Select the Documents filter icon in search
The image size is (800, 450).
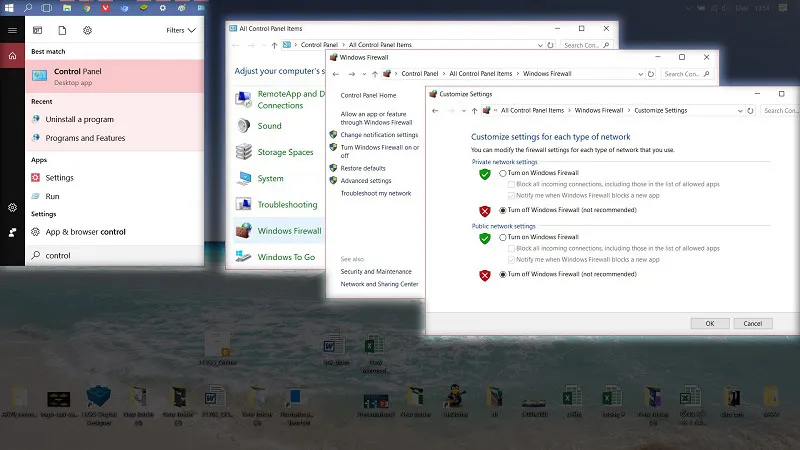pyautogui.click(x=62, y=30)
